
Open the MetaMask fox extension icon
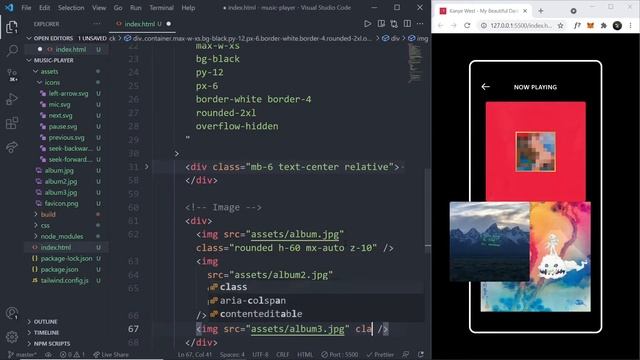590,25
